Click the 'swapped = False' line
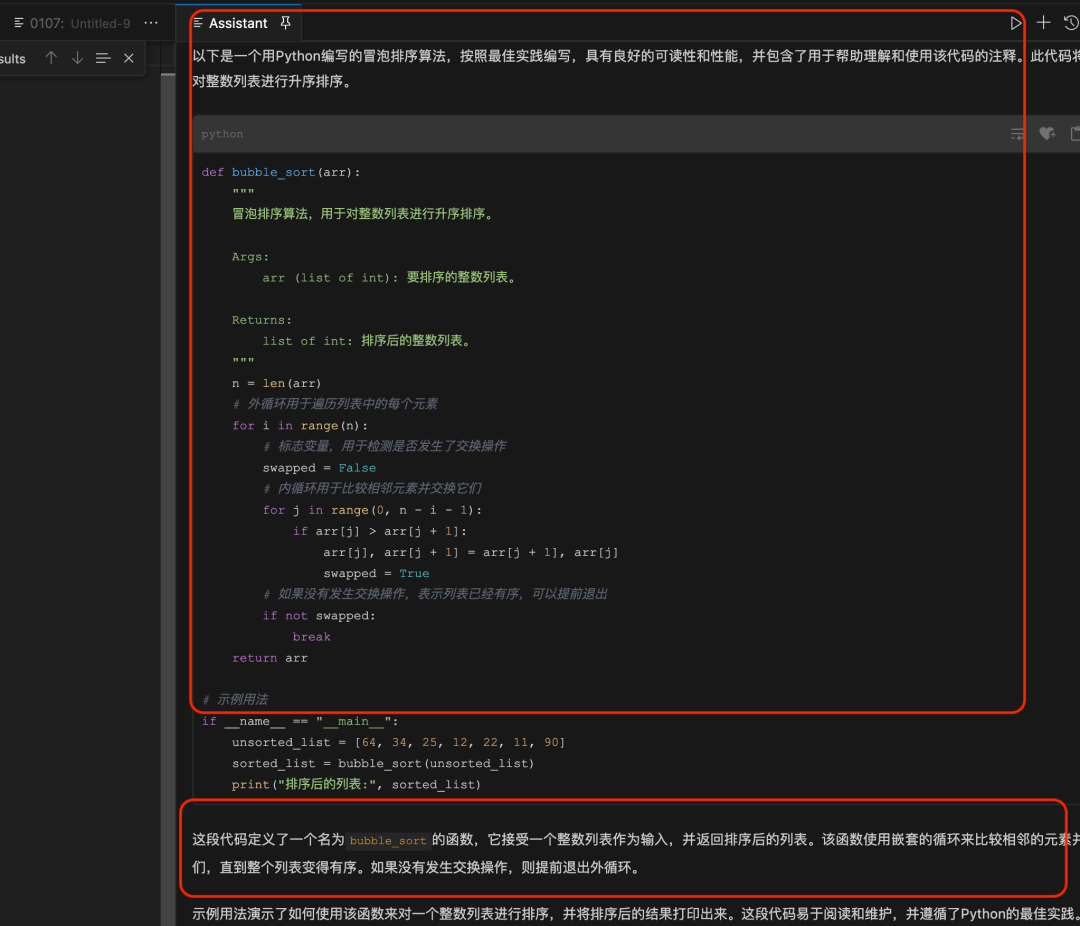 pos(319,468)
